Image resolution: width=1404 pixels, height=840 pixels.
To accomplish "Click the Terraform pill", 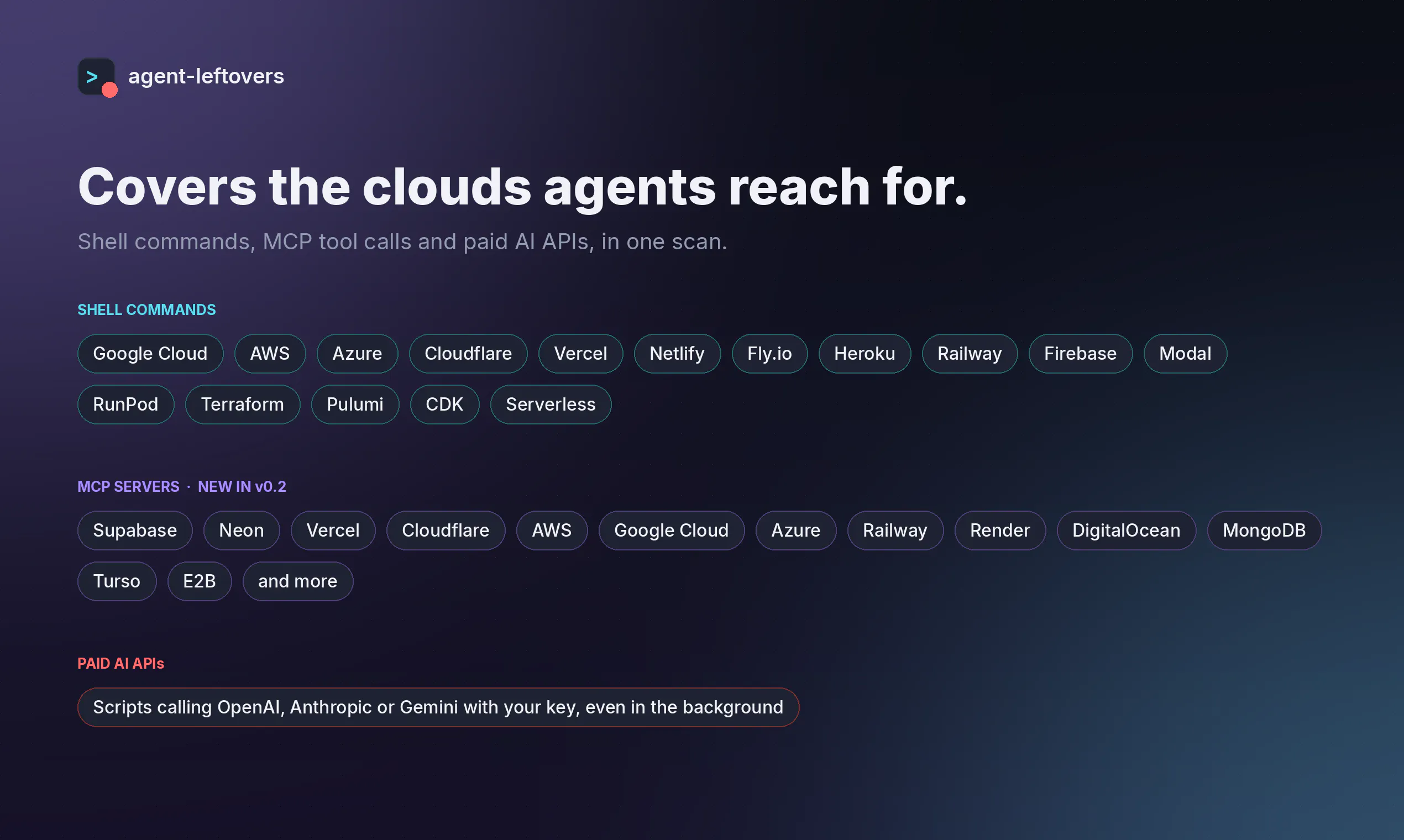I will (243, 405).
